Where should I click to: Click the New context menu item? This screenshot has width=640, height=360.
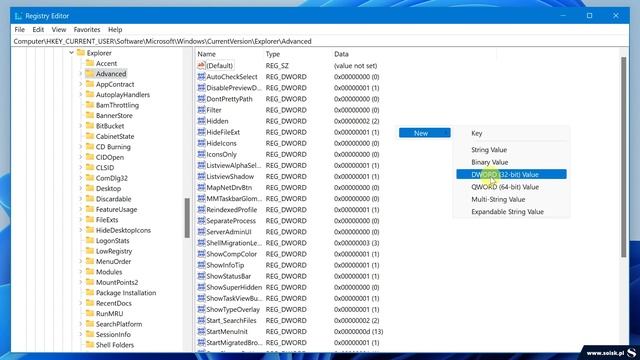click(424, 133)
